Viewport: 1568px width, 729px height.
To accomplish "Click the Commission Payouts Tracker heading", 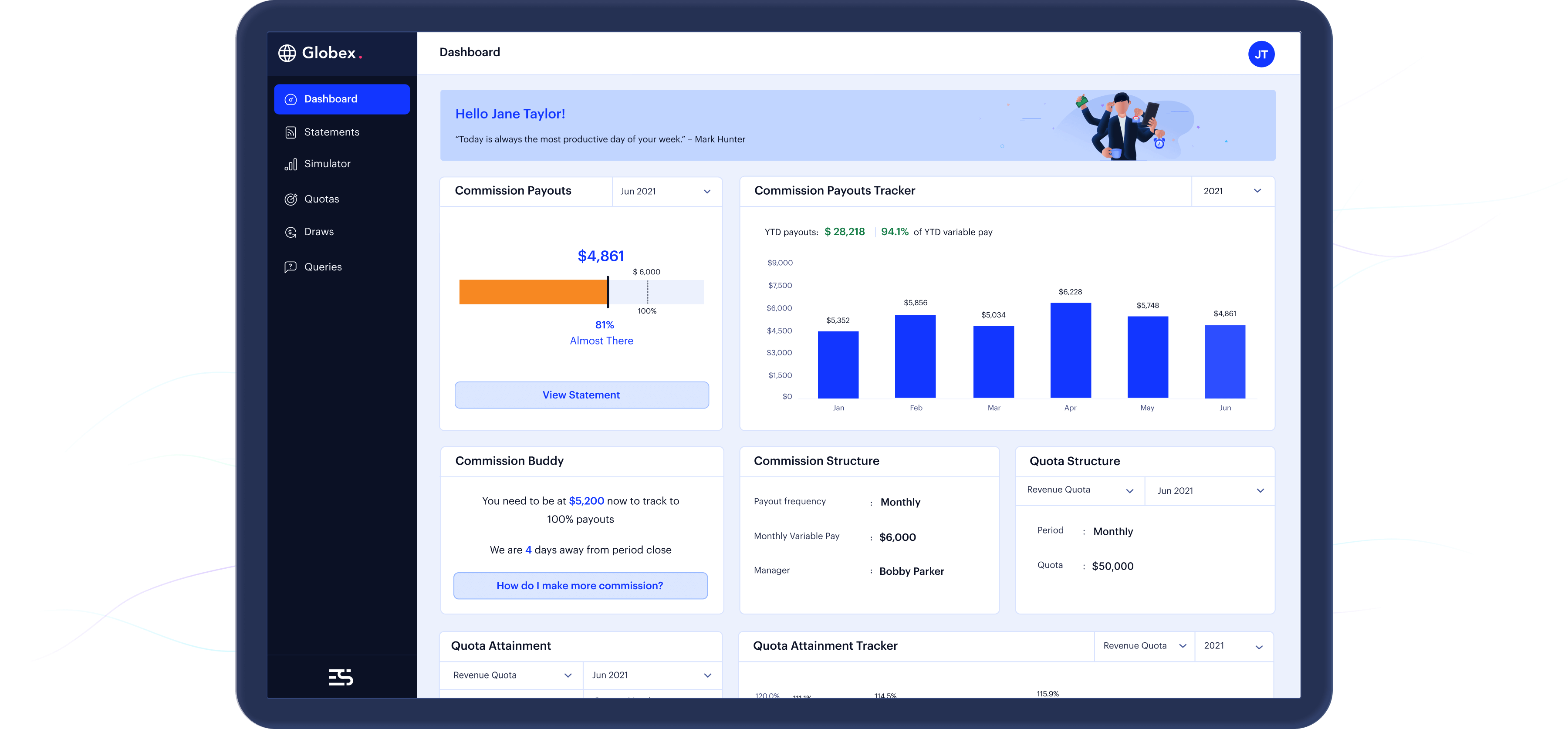I will click(x=835, y=191).
